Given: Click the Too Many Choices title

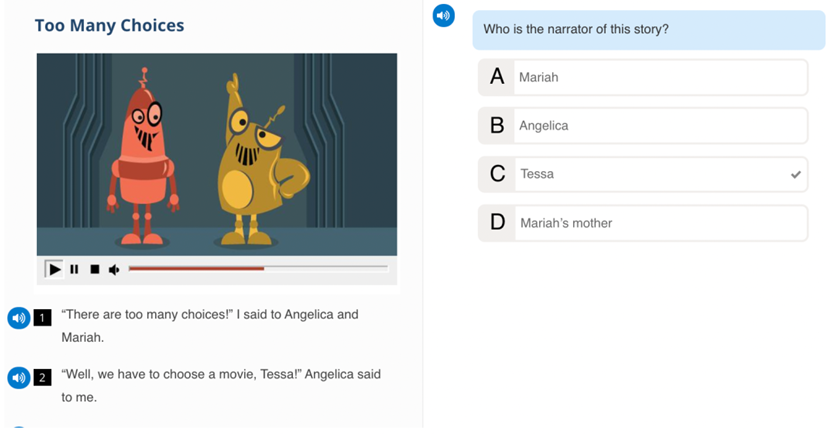Looking at the screenshot, I should (x=109, y=25).
